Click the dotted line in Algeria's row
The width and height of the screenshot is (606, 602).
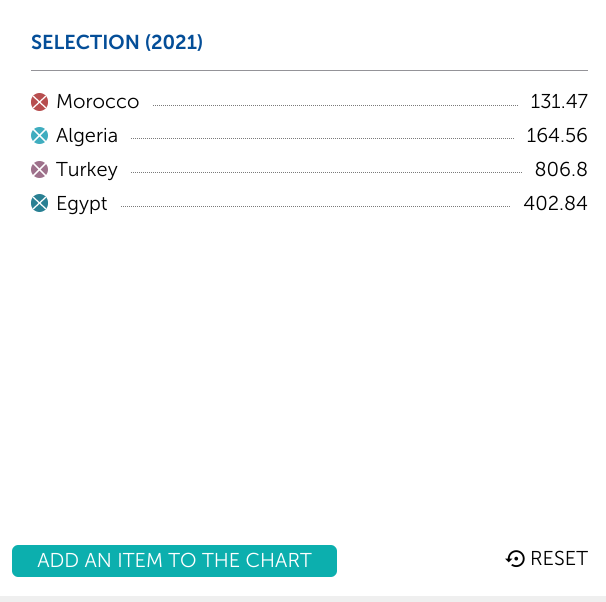pyautogui.click(x=322, y=138)
